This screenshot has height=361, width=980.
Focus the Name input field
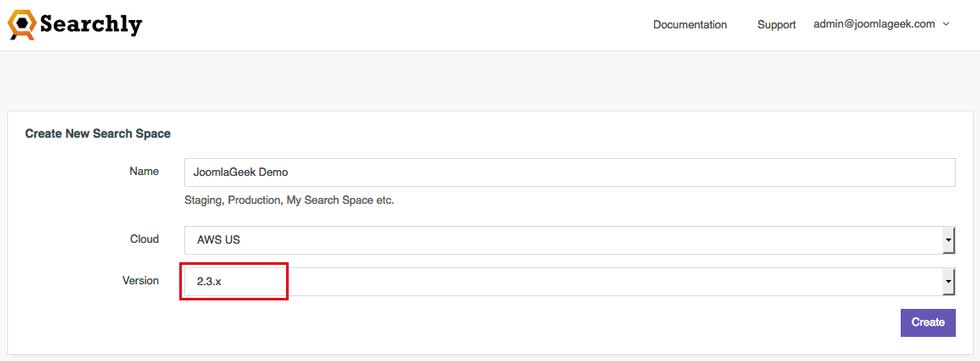tap(569, 172)
